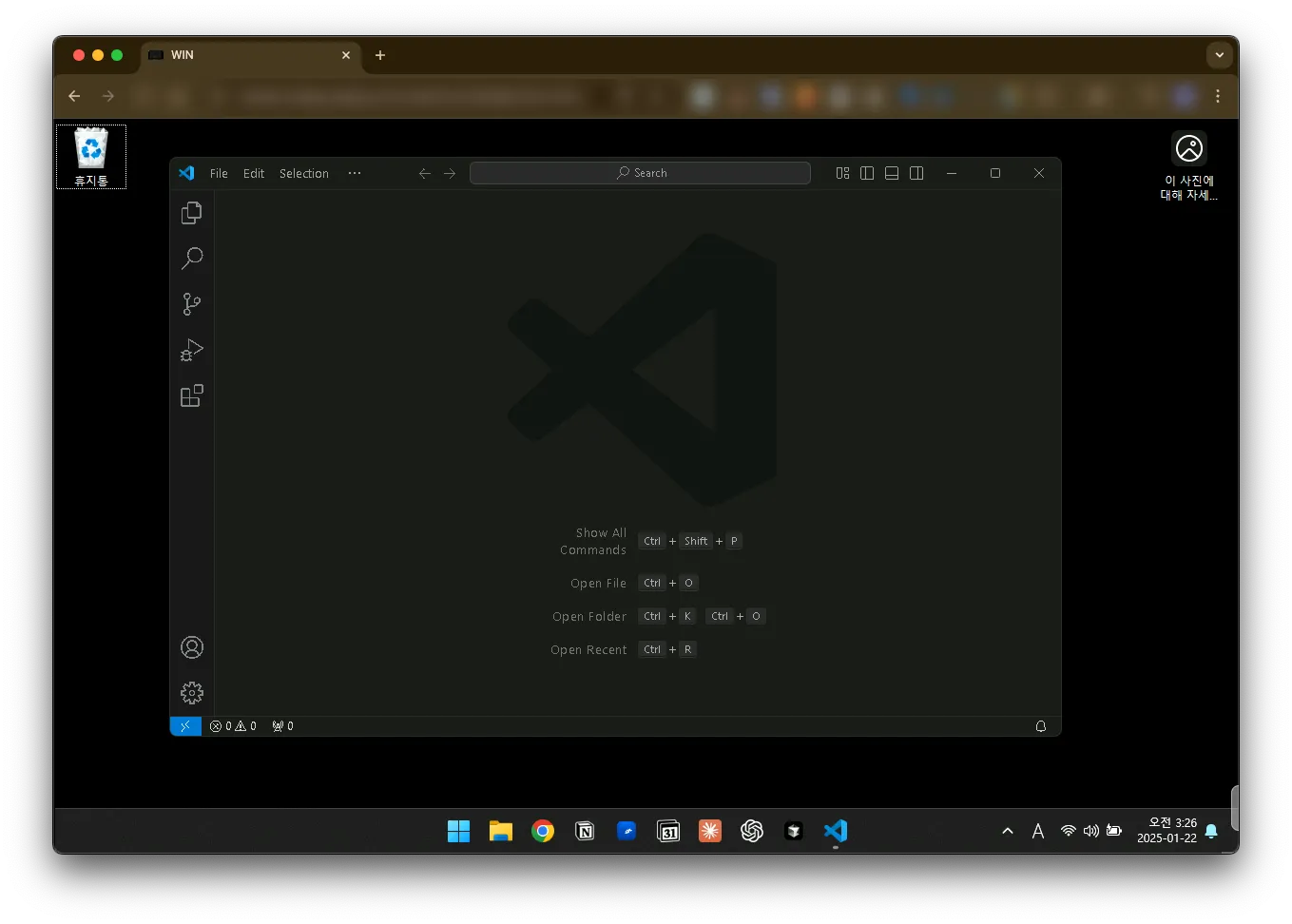
Task: Select the Recycle Bin desktop icon
Action: tap(91, 157)
